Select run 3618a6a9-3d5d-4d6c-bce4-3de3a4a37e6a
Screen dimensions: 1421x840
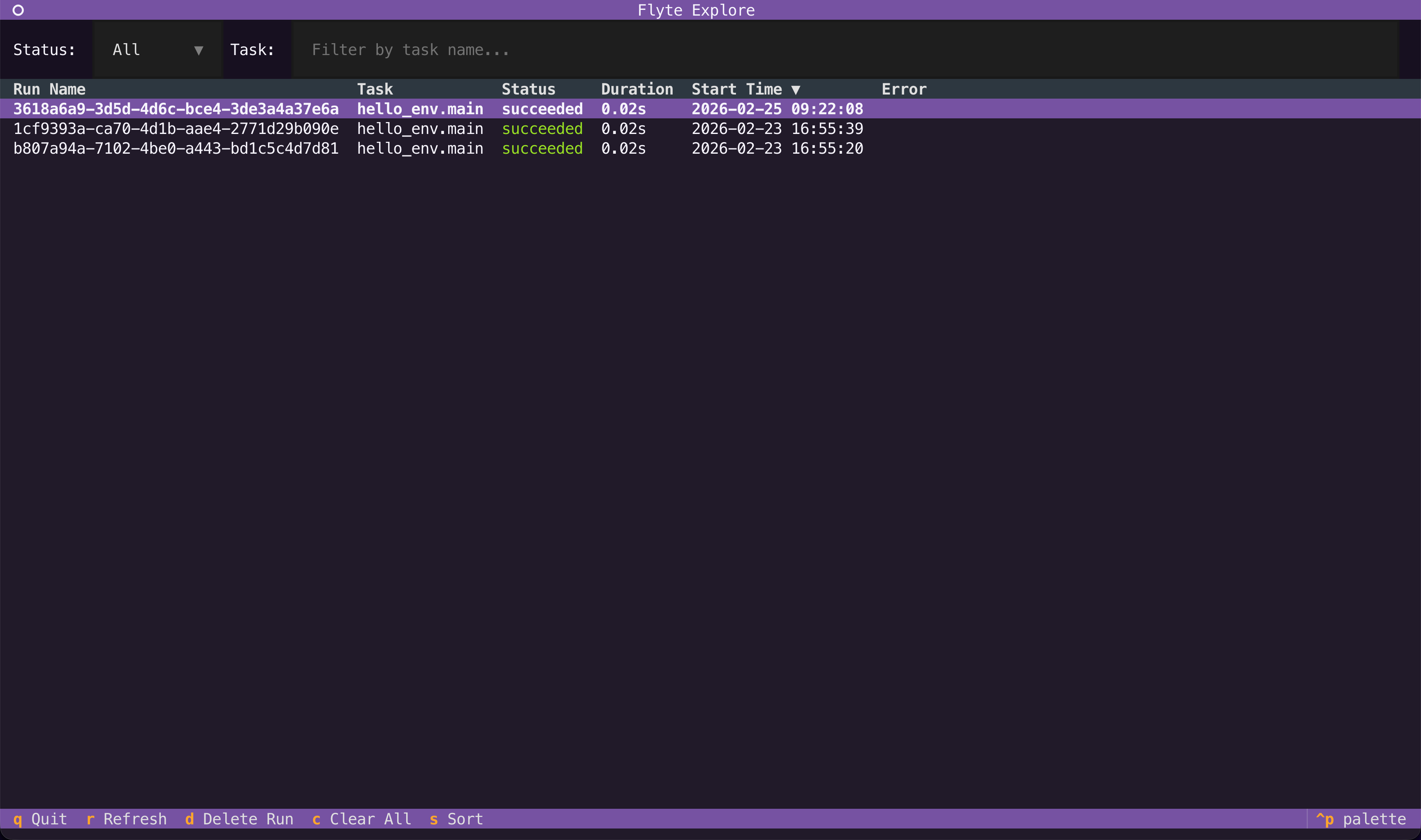click(176, 108)
